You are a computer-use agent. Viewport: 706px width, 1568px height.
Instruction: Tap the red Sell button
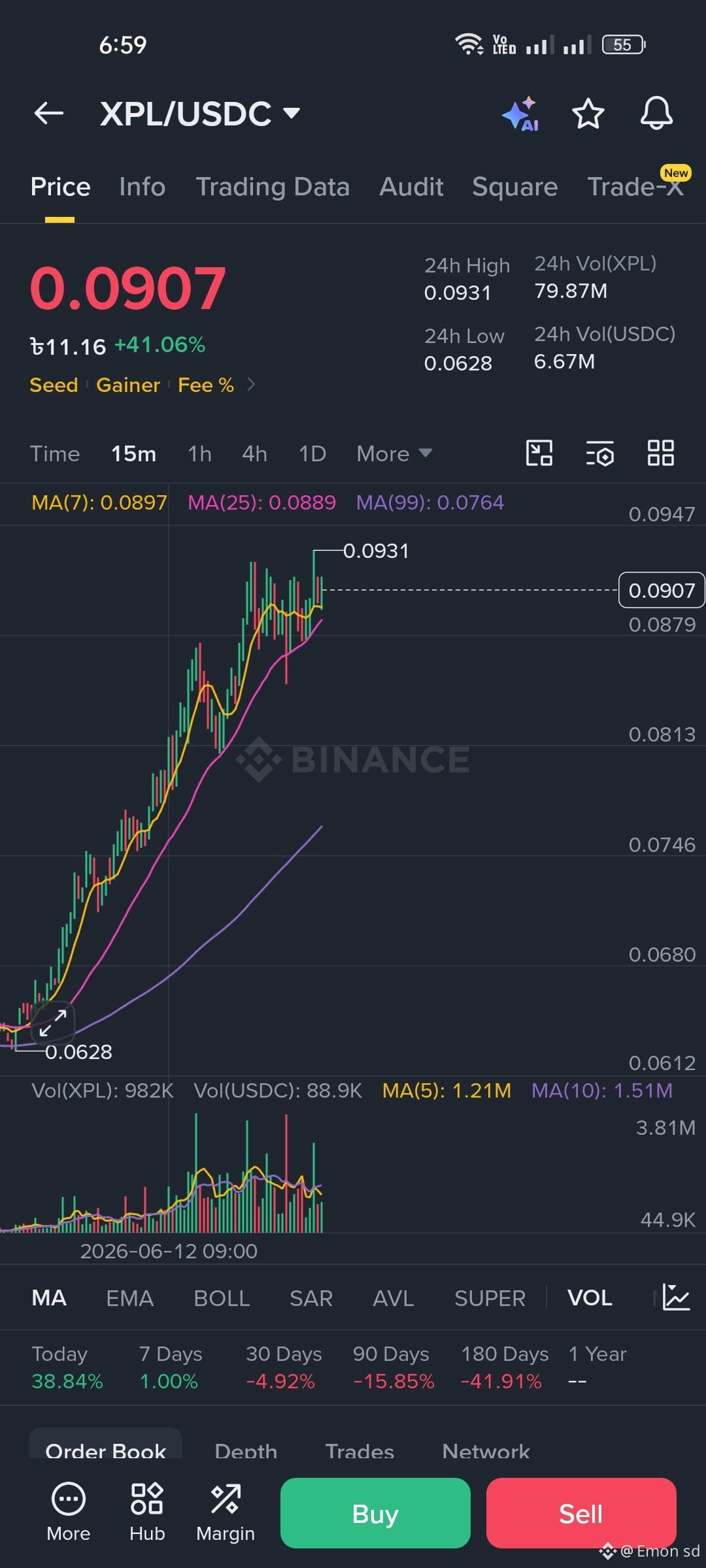pos(581,1513)
